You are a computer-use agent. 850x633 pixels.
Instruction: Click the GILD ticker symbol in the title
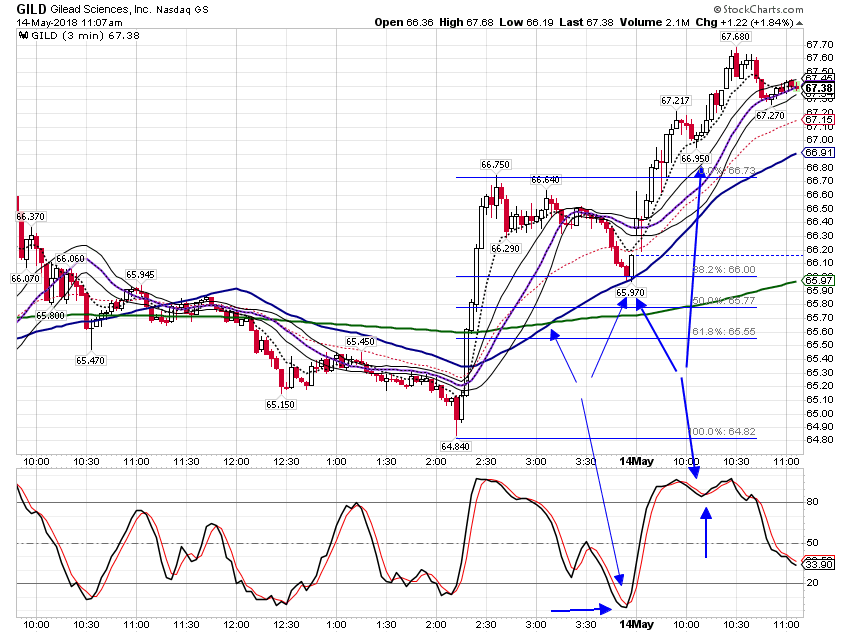point(31,9)
